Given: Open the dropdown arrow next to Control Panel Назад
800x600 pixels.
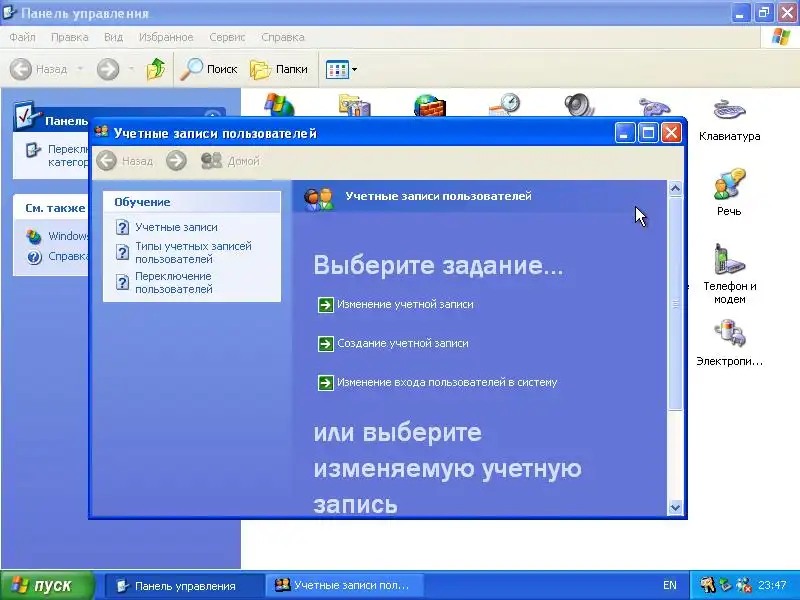Looking at the screenshot, I should point(80,69).
